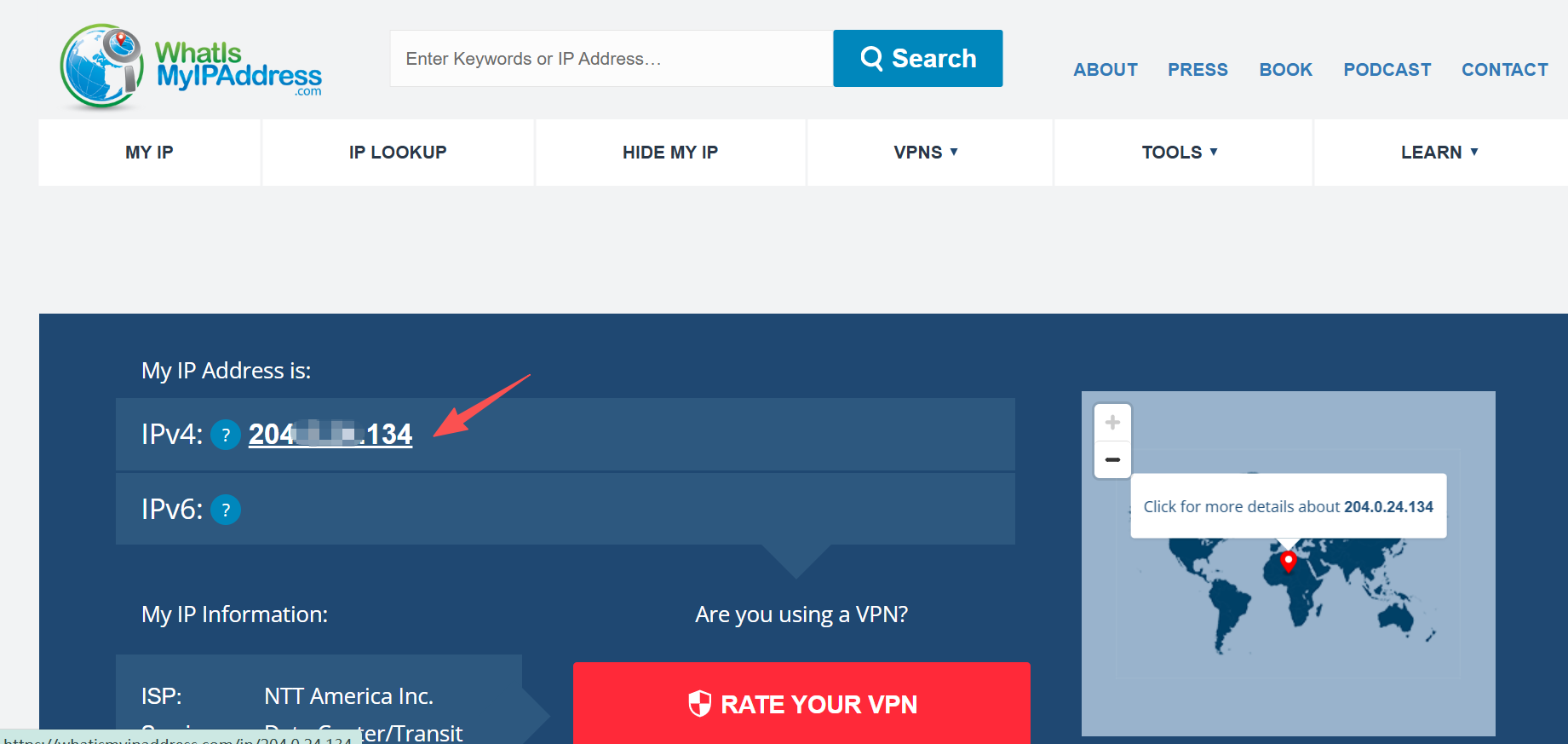
Task: Zoom in on the map with plus button
Action: pos(1112,423)
